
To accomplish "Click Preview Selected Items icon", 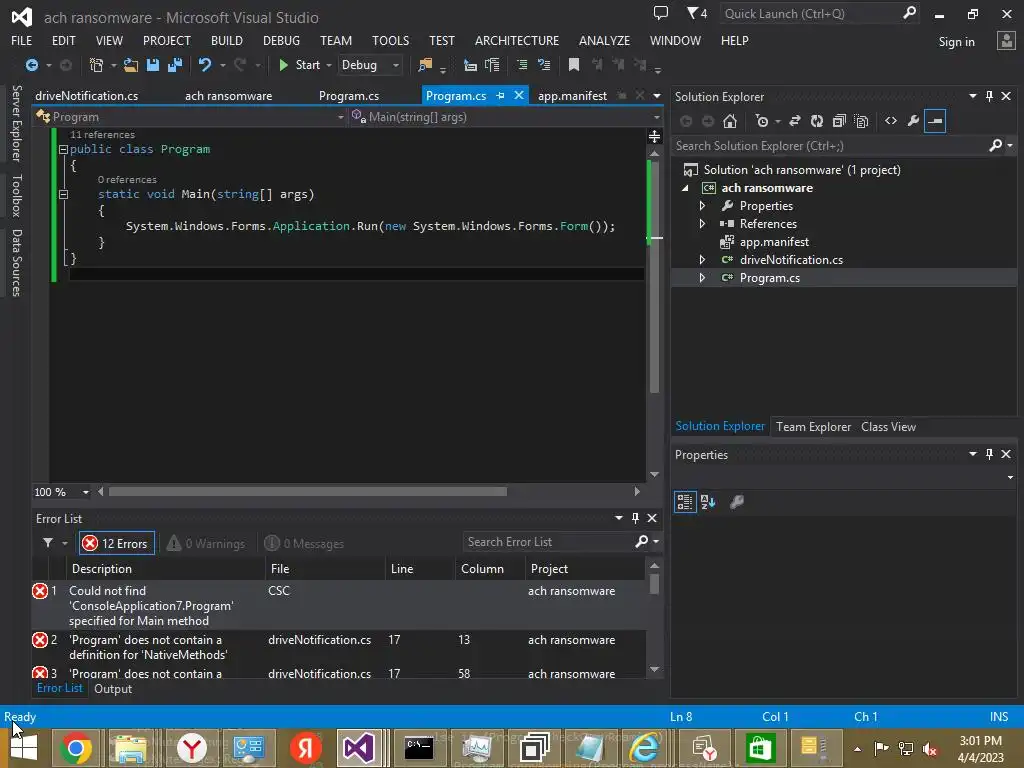I will (935, 121).
